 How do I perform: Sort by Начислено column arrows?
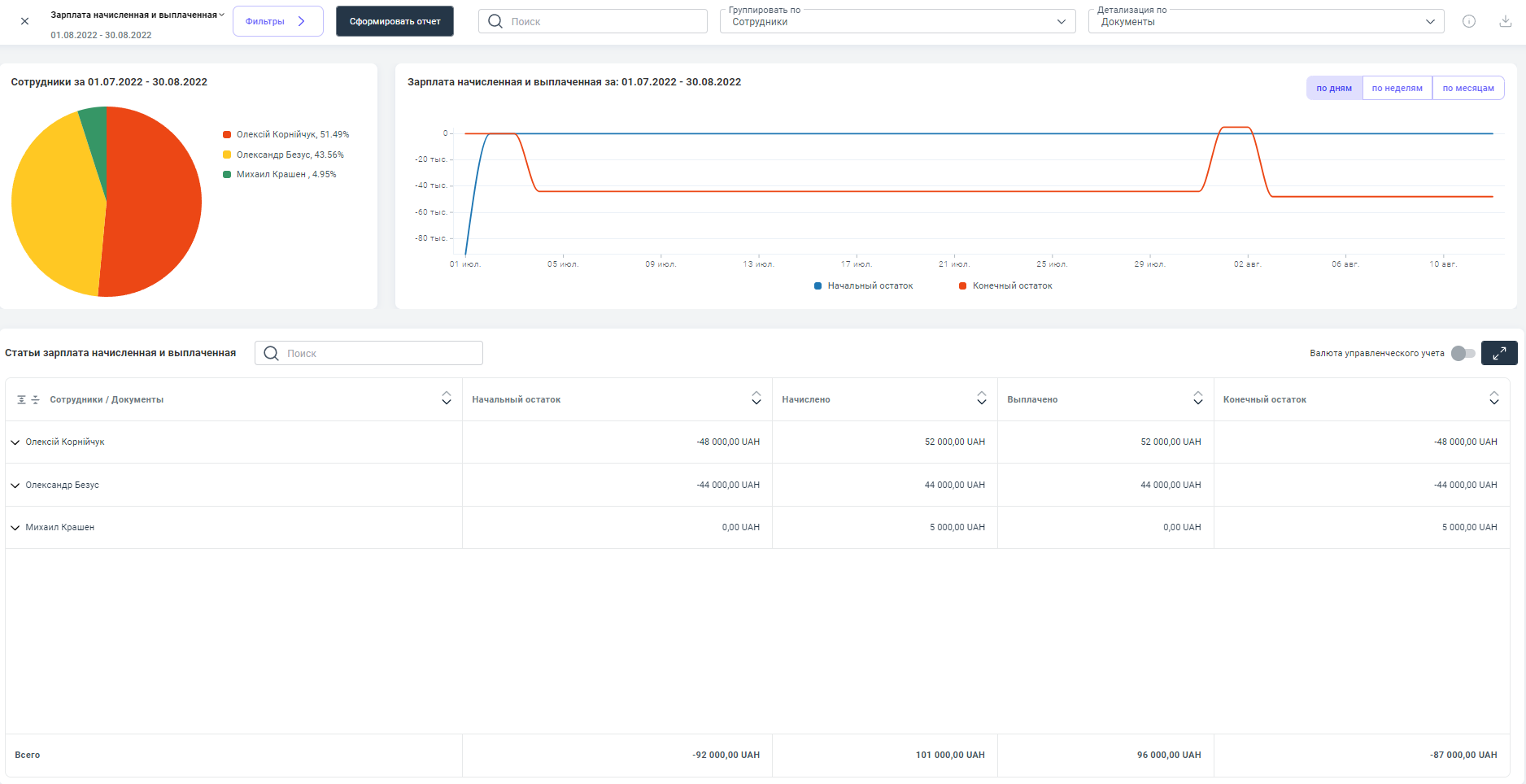tap(981, 399)
